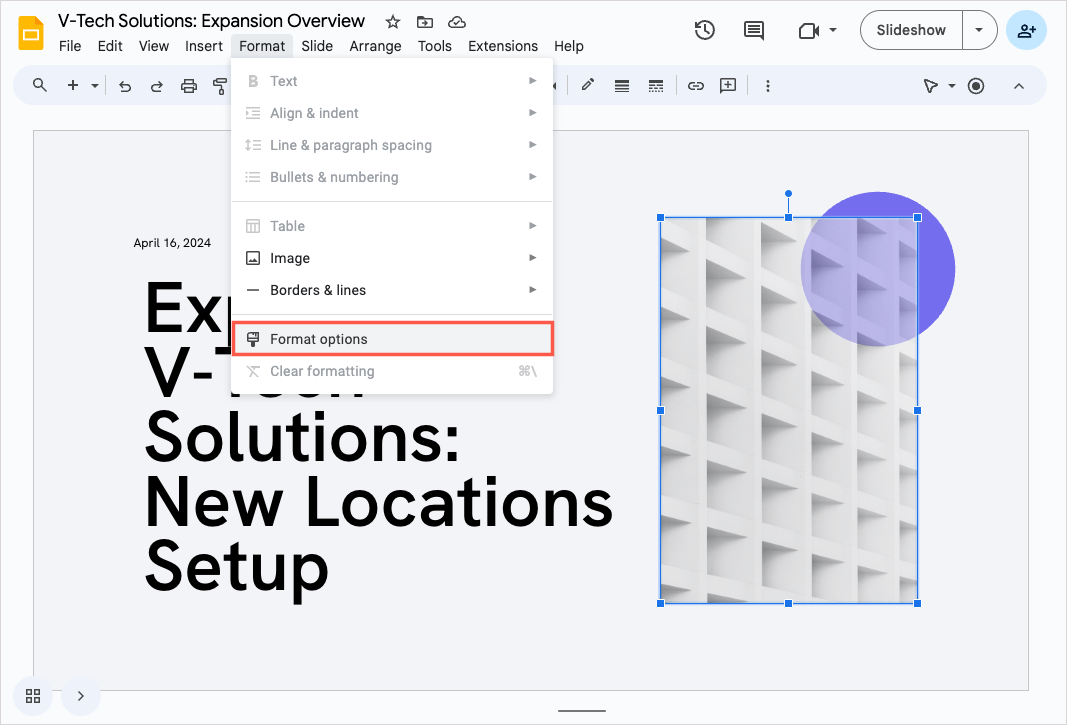Image resolution: width=1067 pixels, height=725 pixels.
Task: Click the border color pencil icon
Action: [588, 85]
